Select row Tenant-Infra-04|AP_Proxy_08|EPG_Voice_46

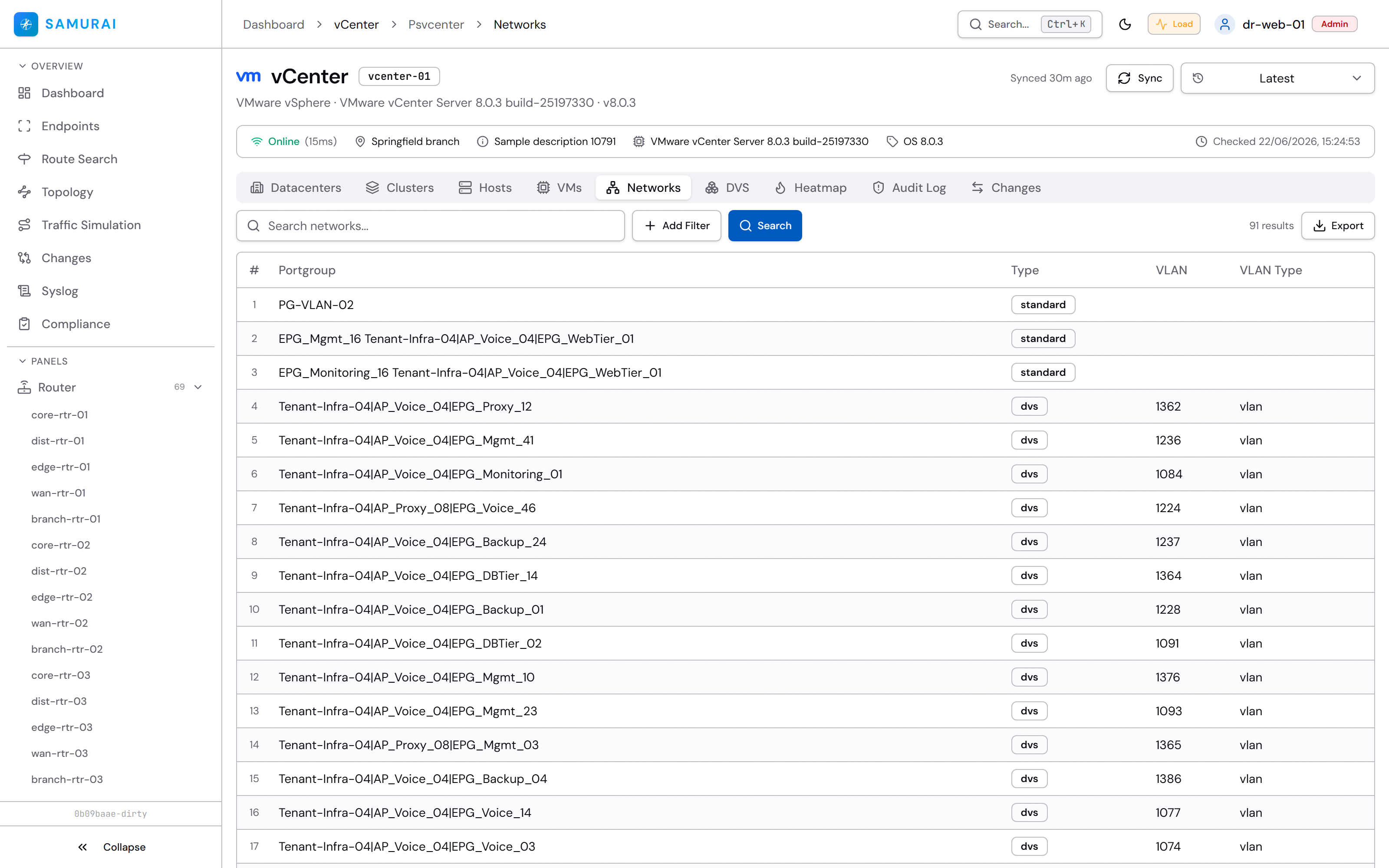pos(805,507)
